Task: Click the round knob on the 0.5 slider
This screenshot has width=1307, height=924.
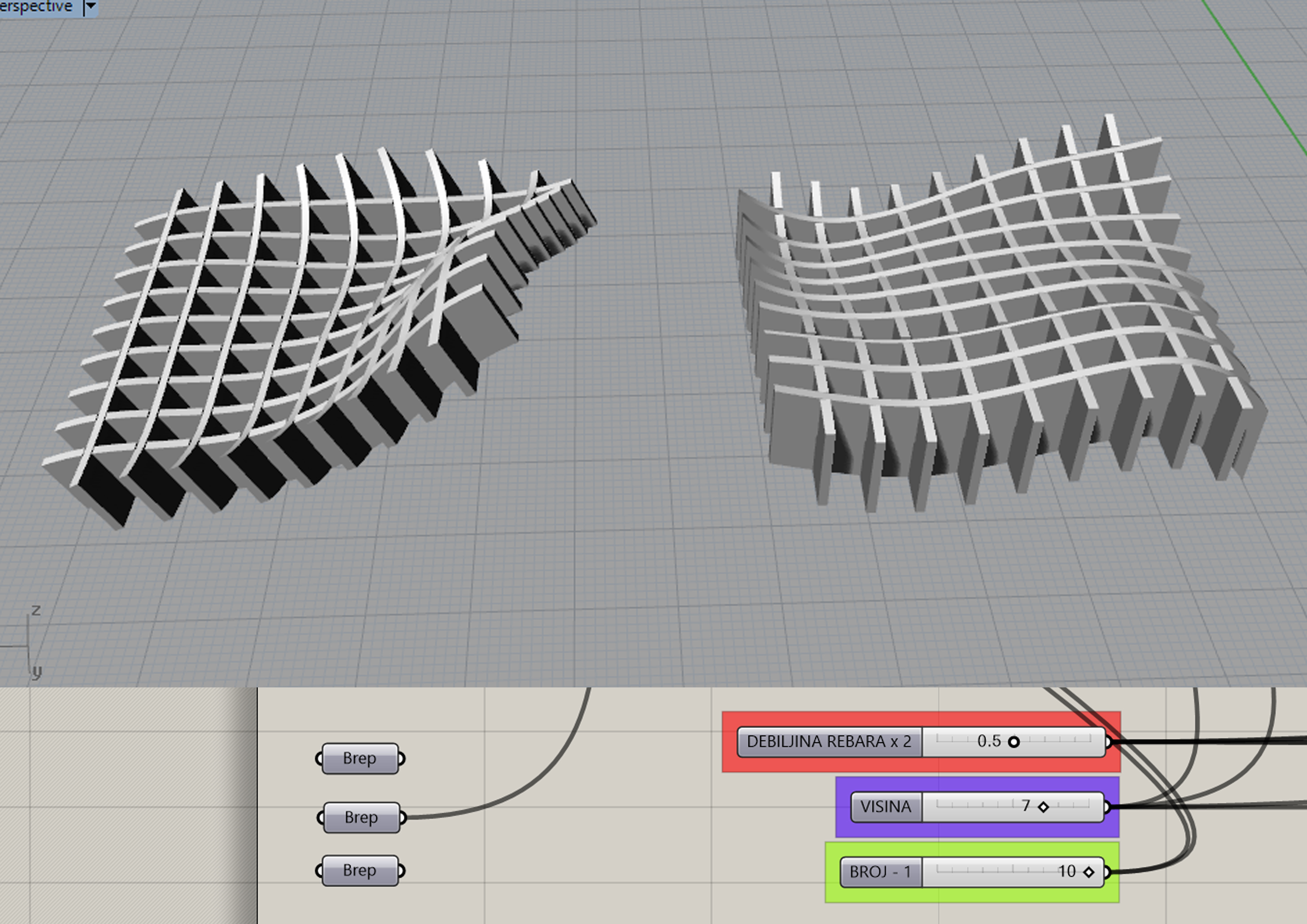Action: pyautogui.click(x=1014, y=742)
